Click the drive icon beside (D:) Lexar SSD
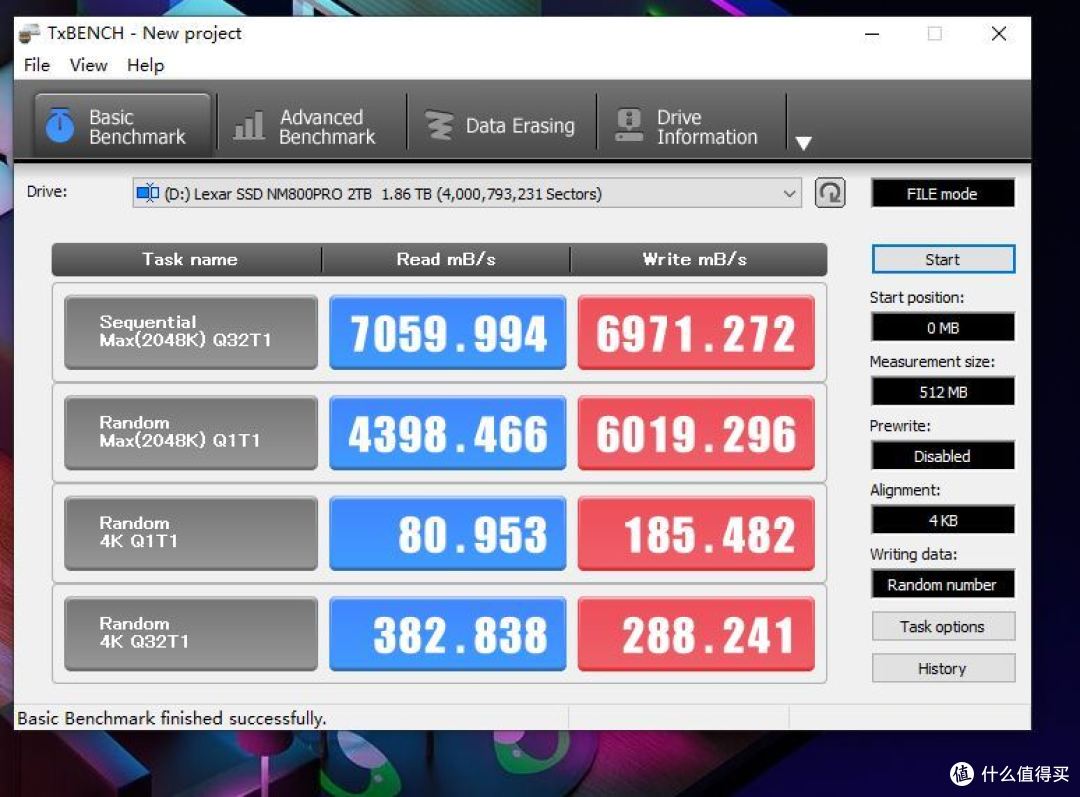 (147, 193)
